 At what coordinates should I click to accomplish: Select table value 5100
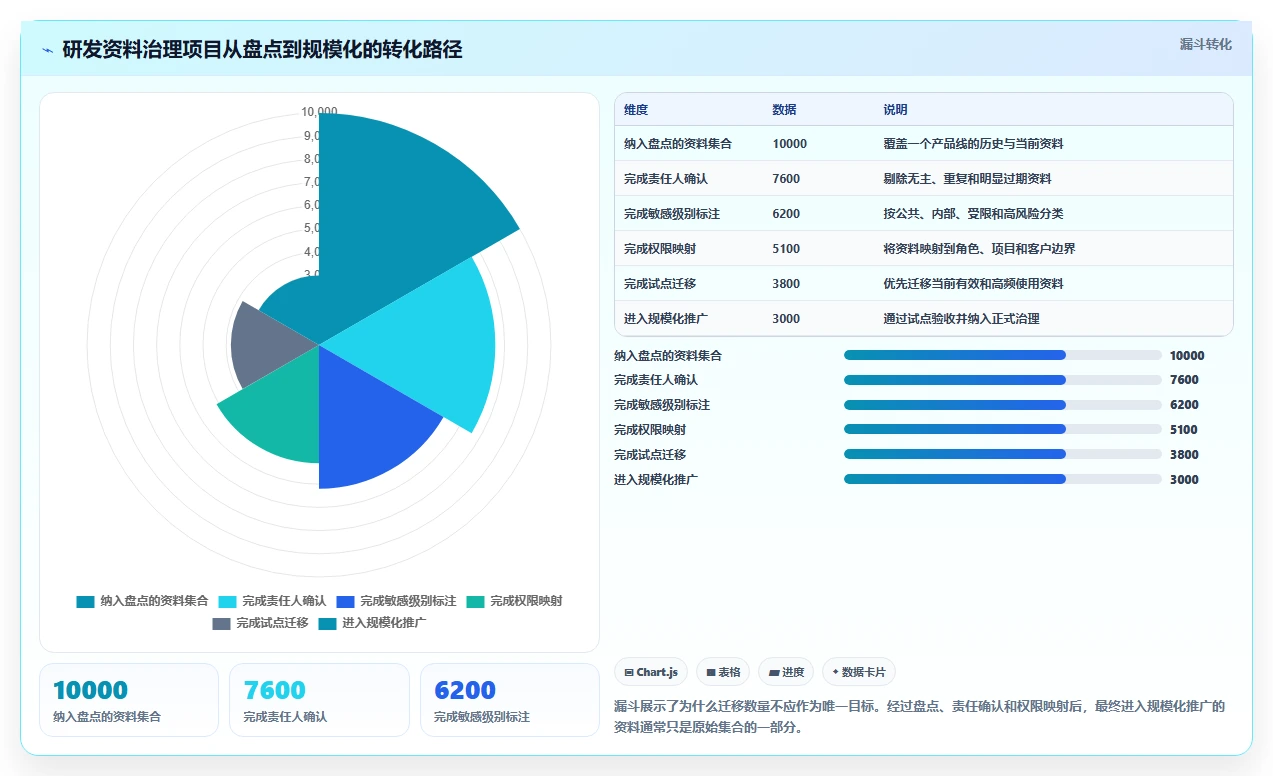786,249
